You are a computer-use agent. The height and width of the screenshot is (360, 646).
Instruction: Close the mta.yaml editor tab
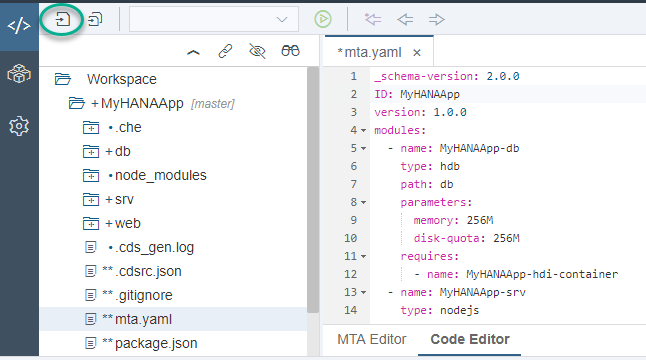pos(417,53)
